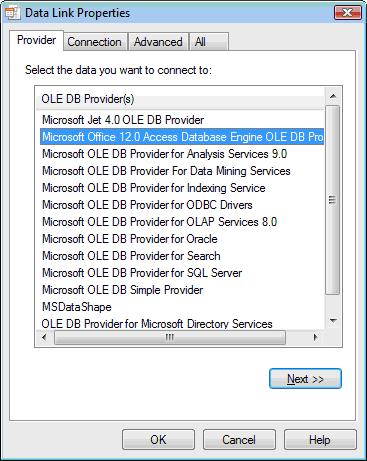Pick Microsoft OLE DB Provider for Oracle
This screenshot has height=461, width=367.
[130, 239]
